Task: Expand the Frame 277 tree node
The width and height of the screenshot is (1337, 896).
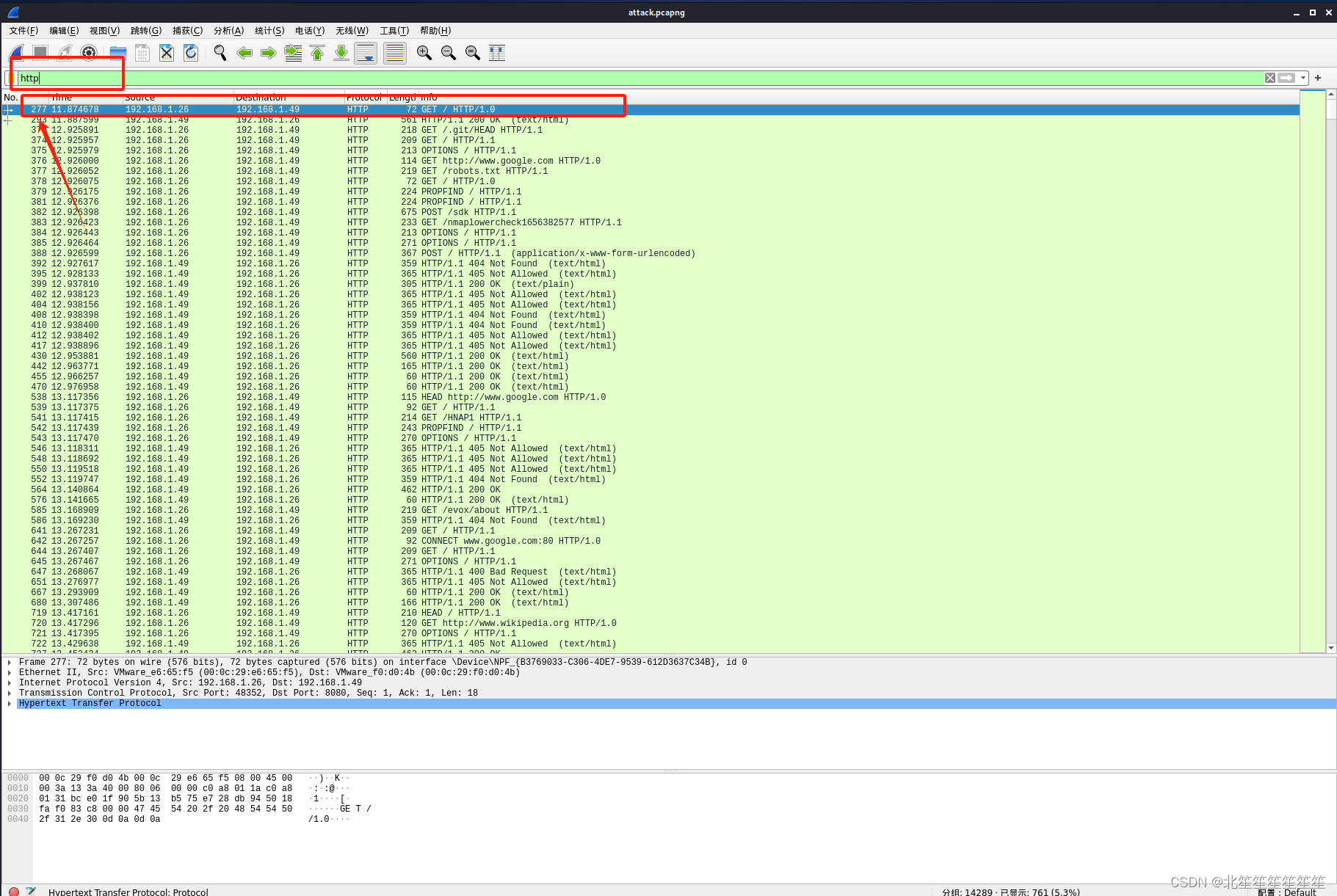Action: click(9, 662)
